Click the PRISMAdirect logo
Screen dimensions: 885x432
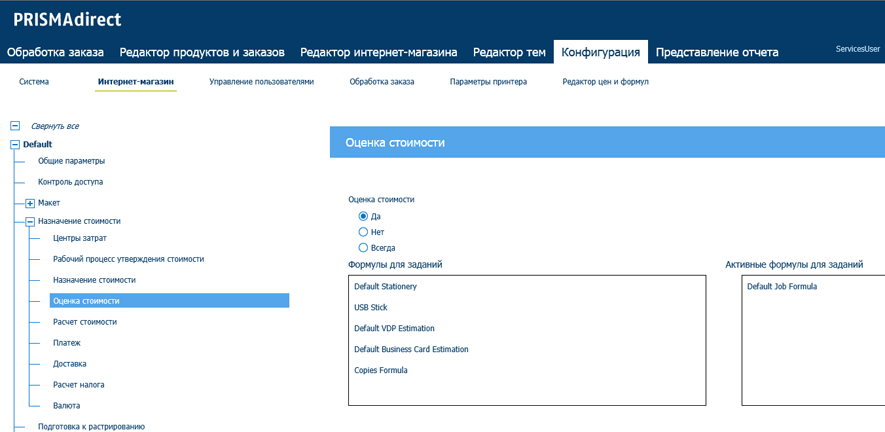click(x=67, y=20)
